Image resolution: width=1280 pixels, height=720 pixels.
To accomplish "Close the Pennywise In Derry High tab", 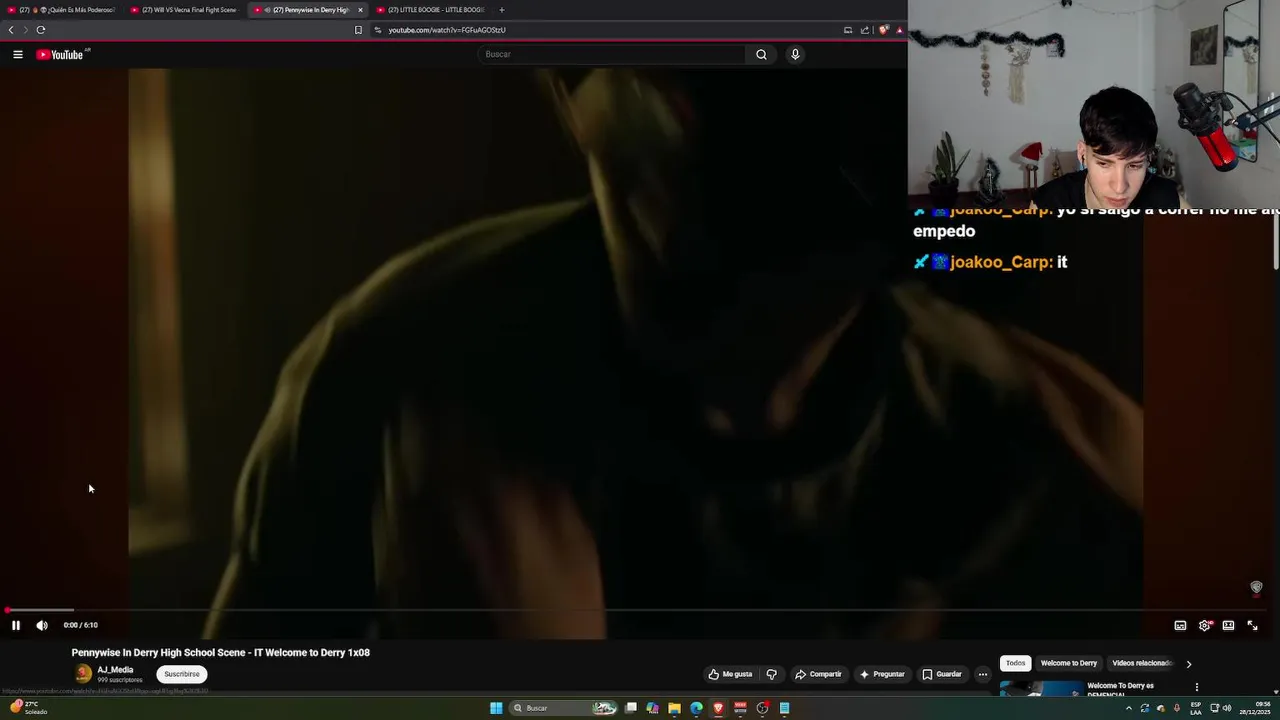I will [x=360, y=10].
